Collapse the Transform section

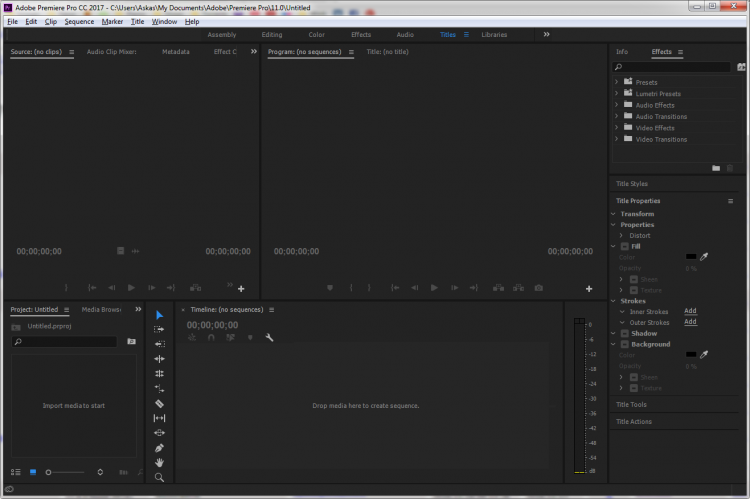tap(614, 214)
